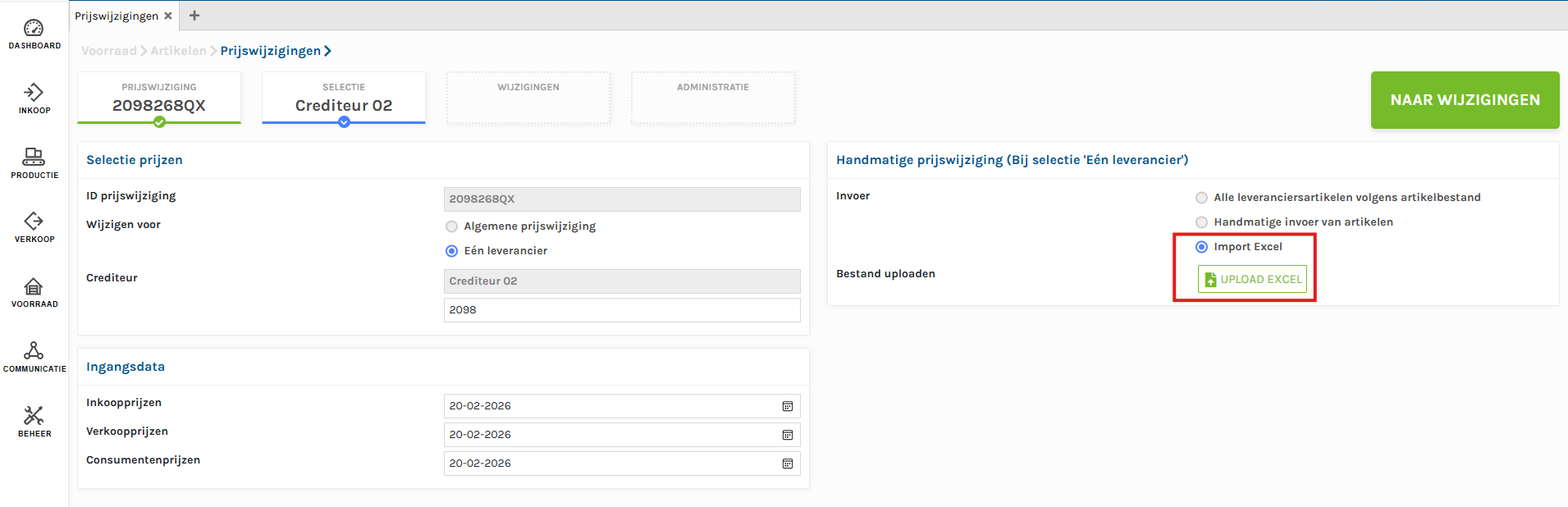Open the Dashboard from the sidebar
The width and height of the screenshot is (1568, 507).
34,28
